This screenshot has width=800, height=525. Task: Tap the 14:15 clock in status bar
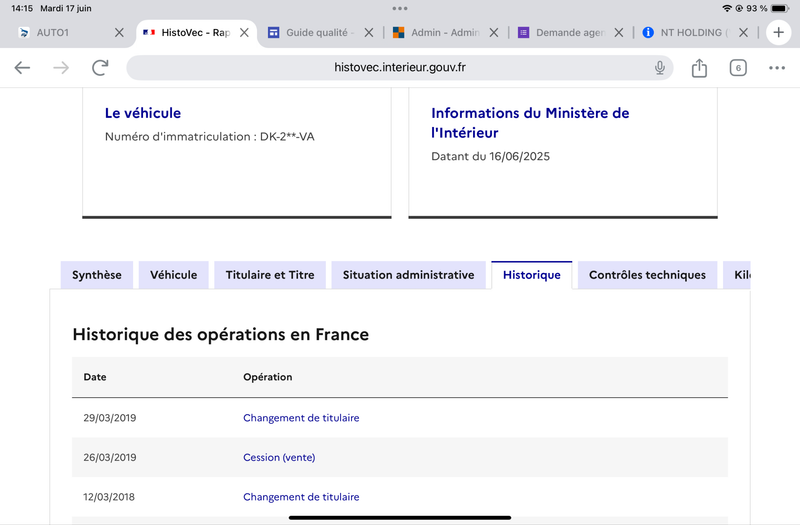point(22,8)
